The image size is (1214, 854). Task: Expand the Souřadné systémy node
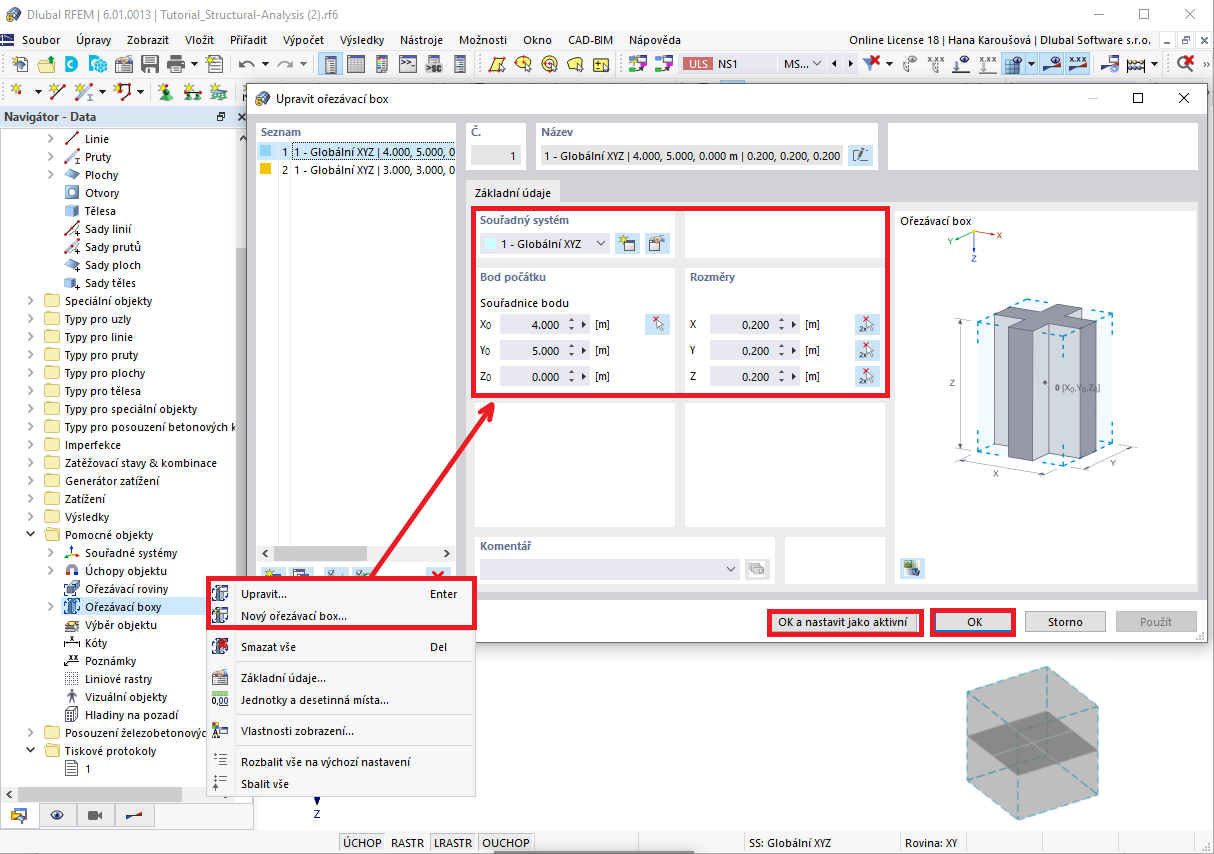click(51, 553)
